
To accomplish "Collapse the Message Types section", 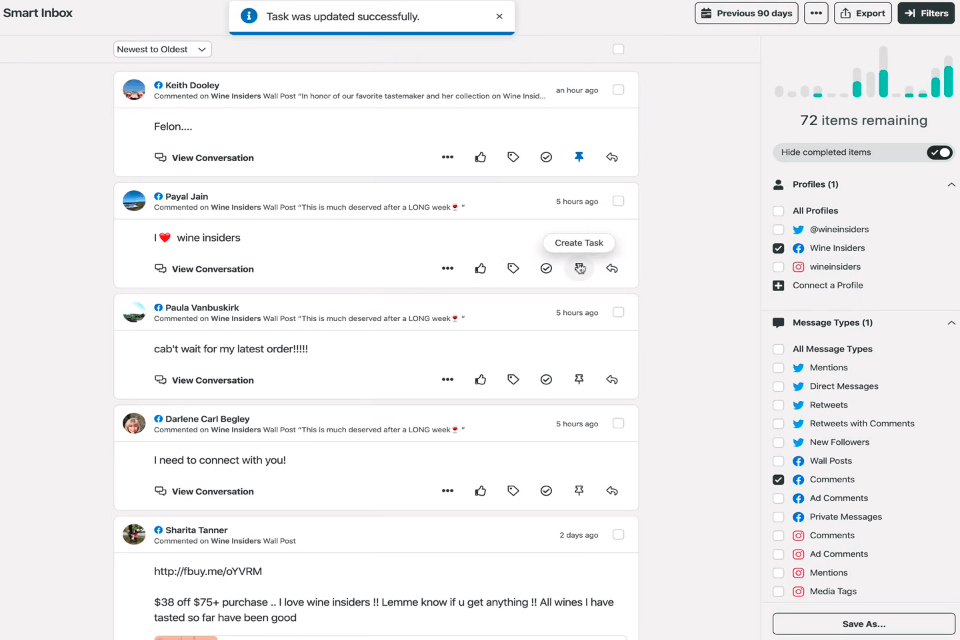I will pos(950,323).
